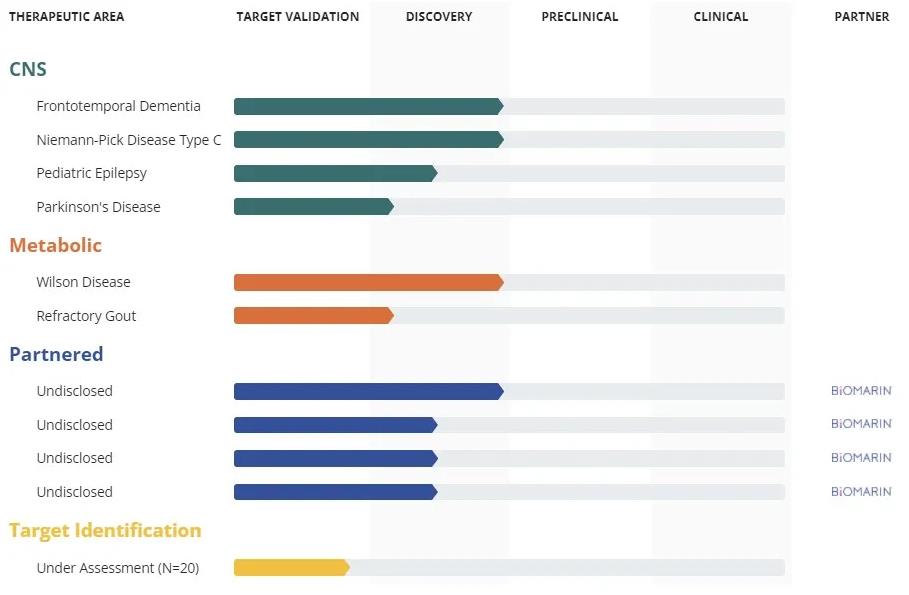Click the BioMarin logo beside the longest Partnered bar
The height and width of the screenshot is (595, 909).
click(x=860, y=391)
